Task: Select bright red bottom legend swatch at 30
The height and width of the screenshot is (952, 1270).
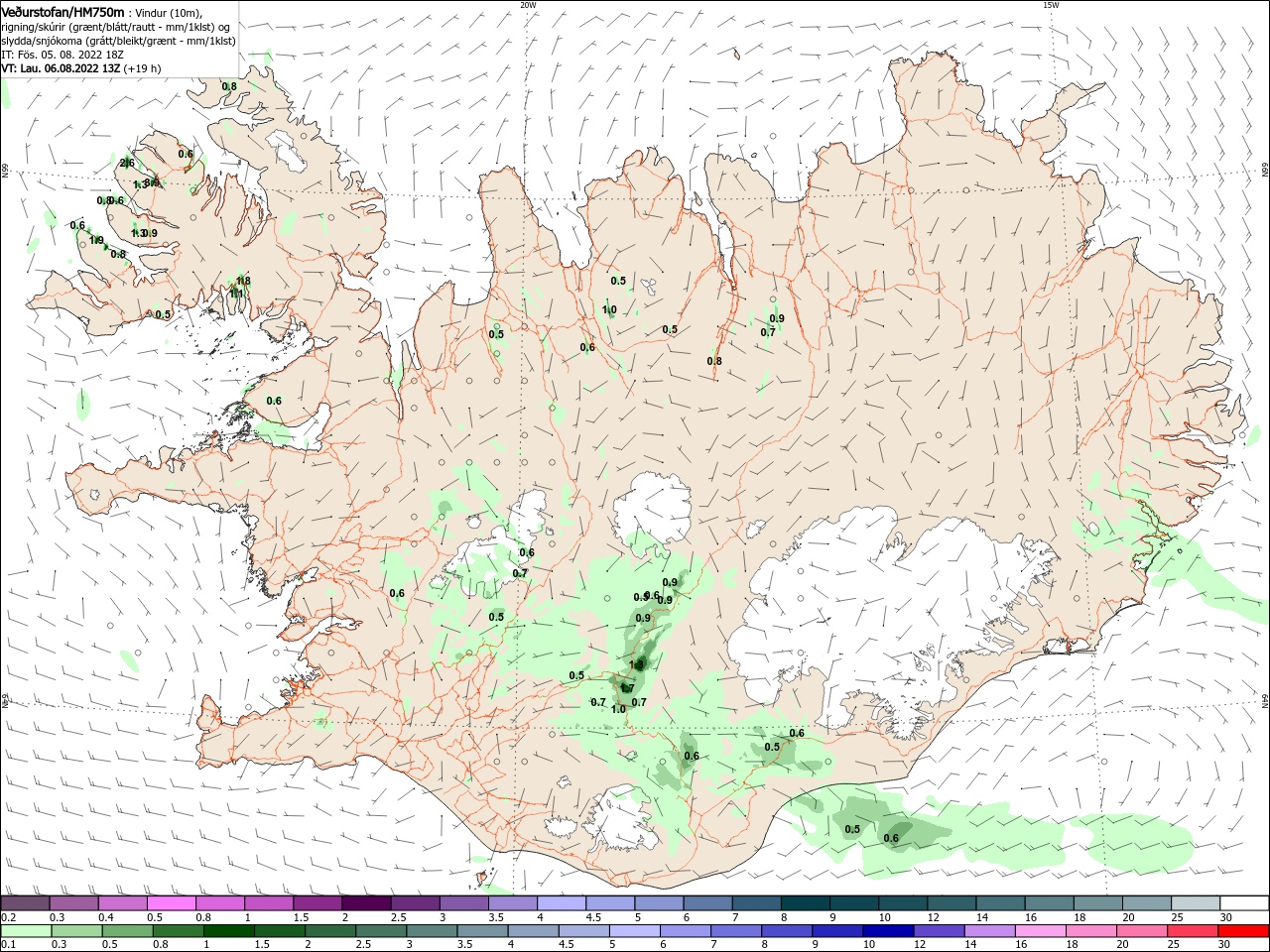Action: 1244,931
